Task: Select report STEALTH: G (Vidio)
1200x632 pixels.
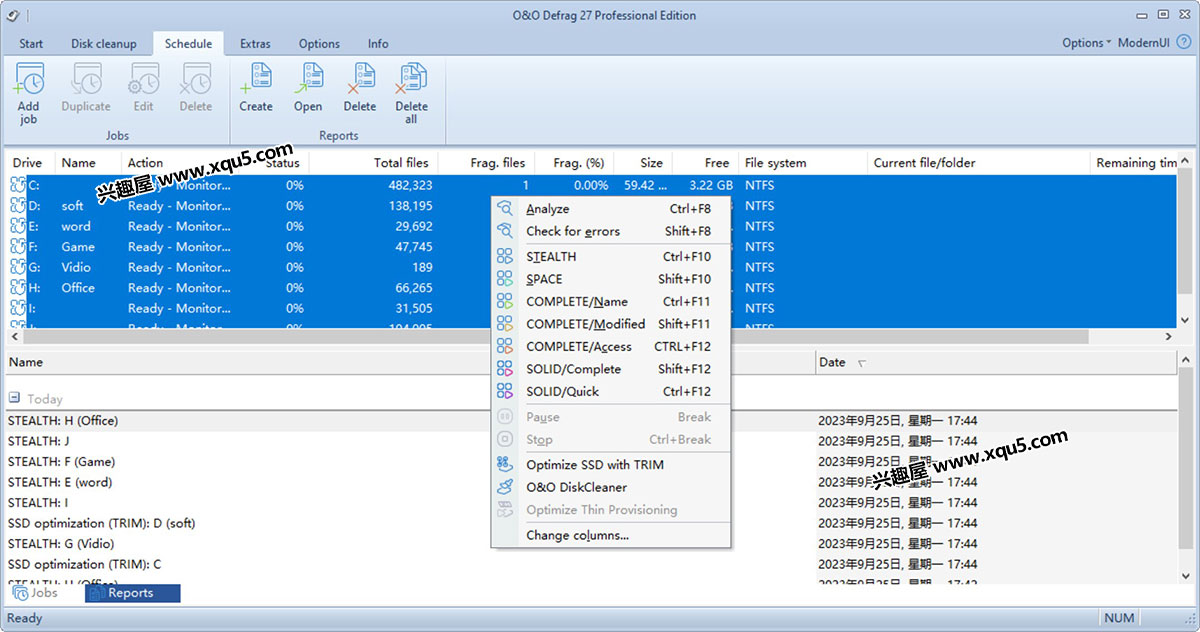Action: 62,544
